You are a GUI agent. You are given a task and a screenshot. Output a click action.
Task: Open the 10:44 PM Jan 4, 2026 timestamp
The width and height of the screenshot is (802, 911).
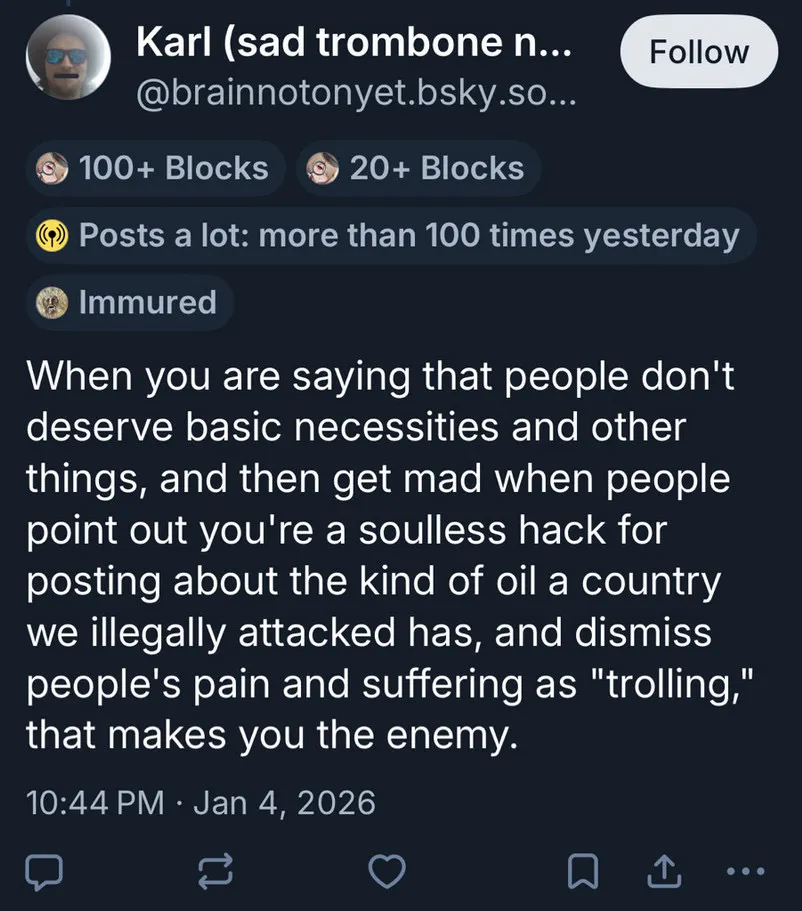pyautogui.click(x=200, y=802)
